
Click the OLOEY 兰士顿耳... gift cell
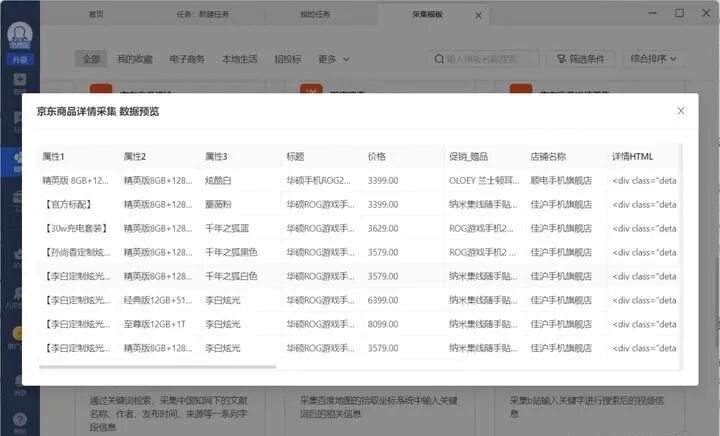tap(484, 180)
